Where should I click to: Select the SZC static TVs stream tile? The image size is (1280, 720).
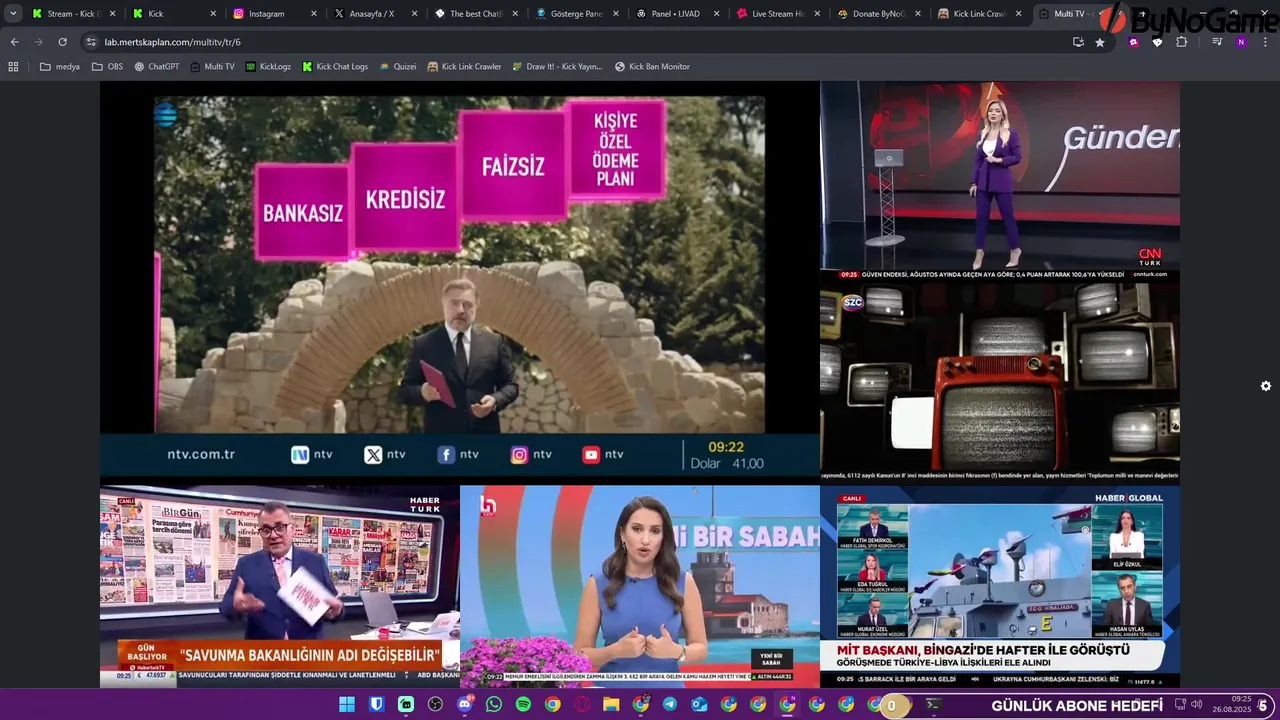tap(1000, 382)
